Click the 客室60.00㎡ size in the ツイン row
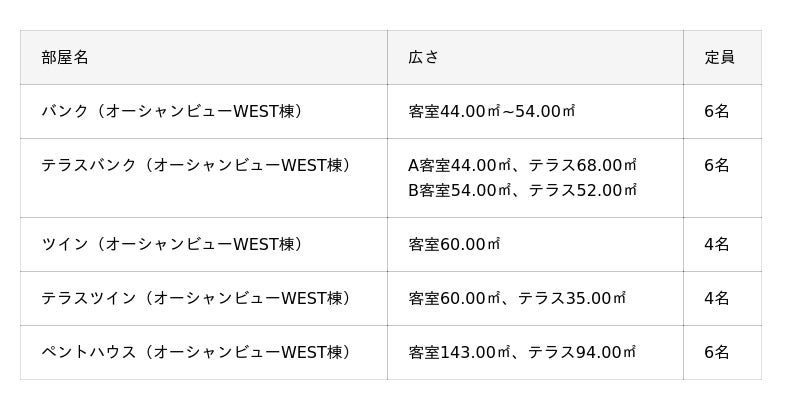Image resolution: width=800 pixels, height=410 pixels. 454,245
